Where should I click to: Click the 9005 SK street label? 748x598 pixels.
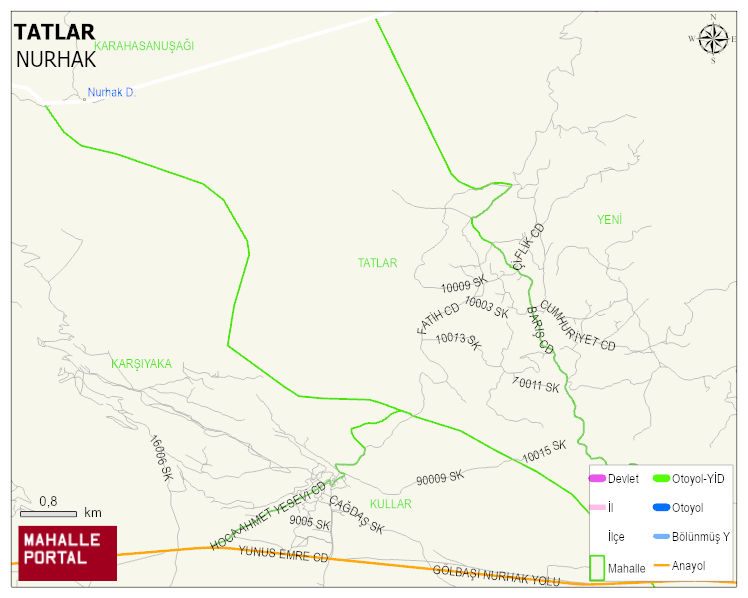(310, 523)
